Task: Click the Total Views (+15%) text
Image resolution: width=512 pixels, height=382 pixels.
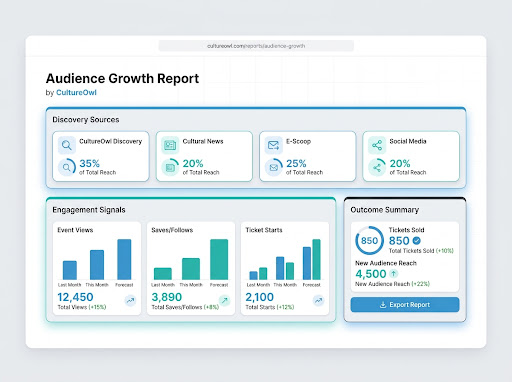Action: coord(82,307)
